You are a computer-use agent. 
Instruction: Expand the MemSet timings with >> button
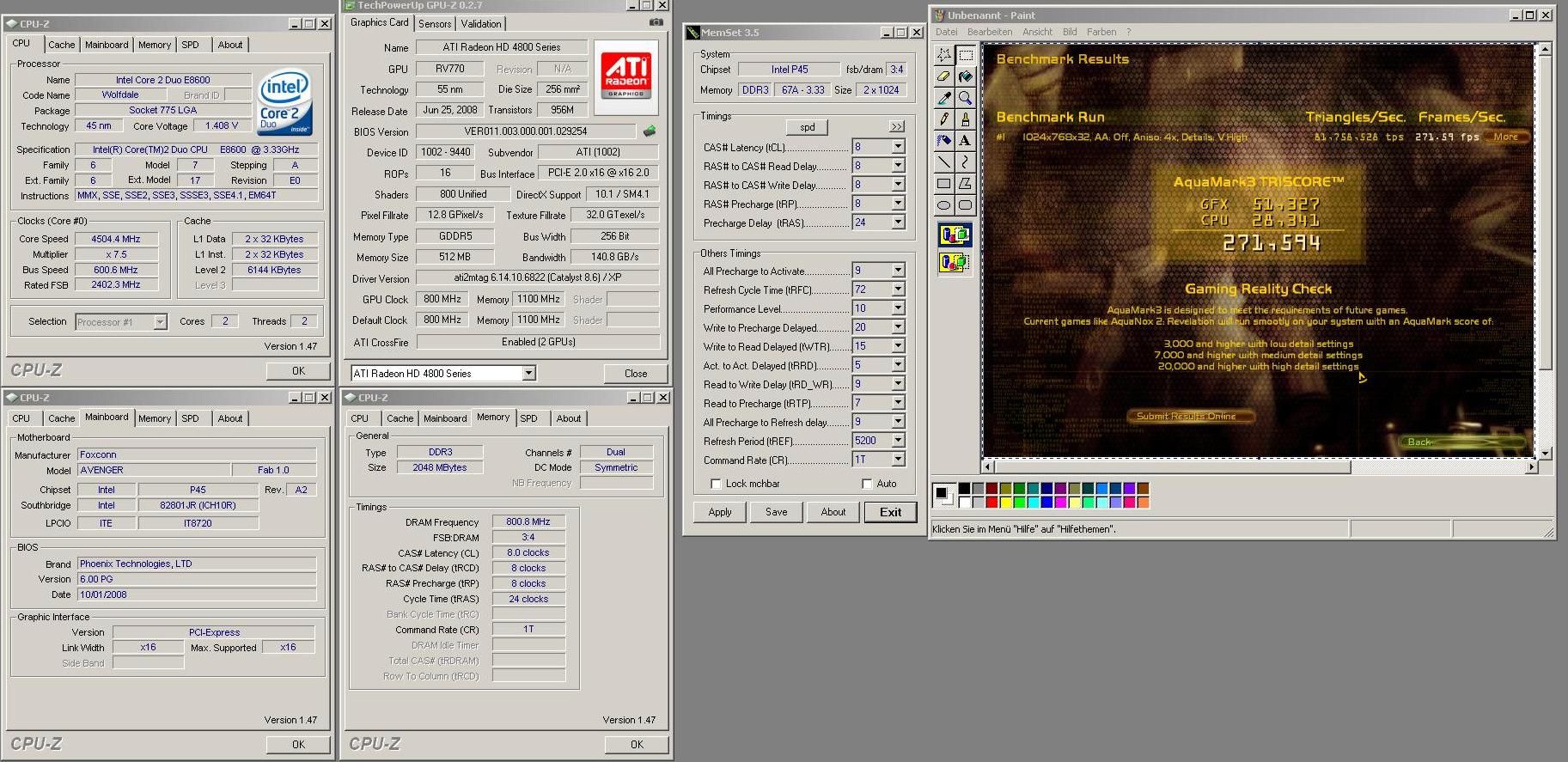point(896,126)
